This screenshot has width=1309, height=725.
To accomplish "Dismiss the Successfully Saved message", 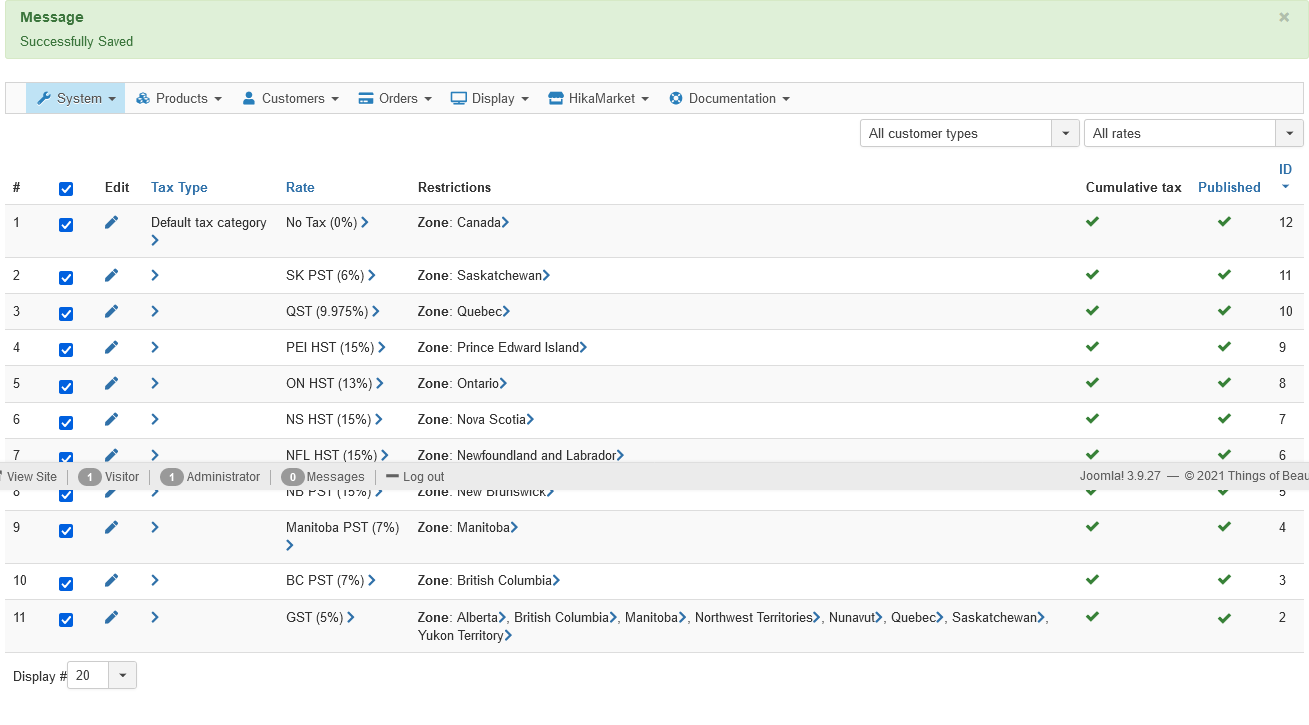I will (1284, 17).
